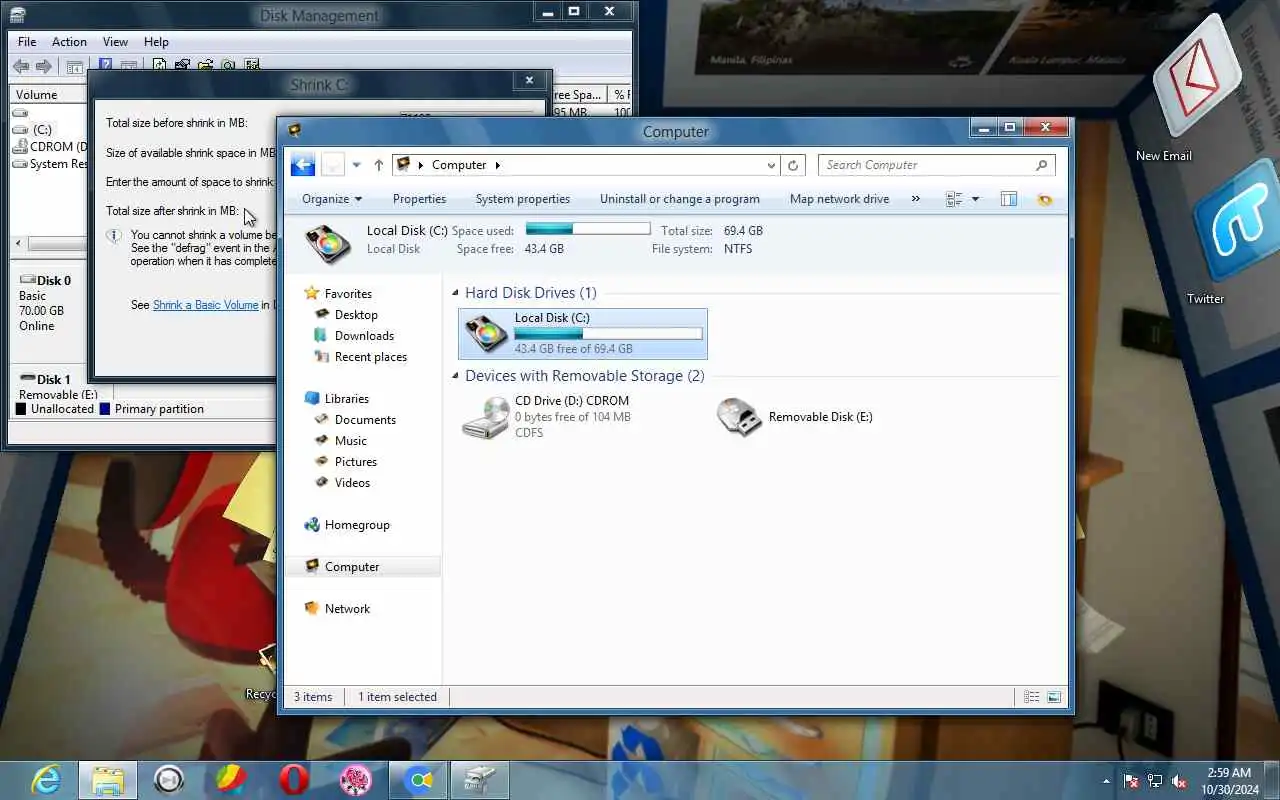Viewport: 1280px width, 800px height.
Task: Open File Explorer taskbar button
Action: pos(108,780)
